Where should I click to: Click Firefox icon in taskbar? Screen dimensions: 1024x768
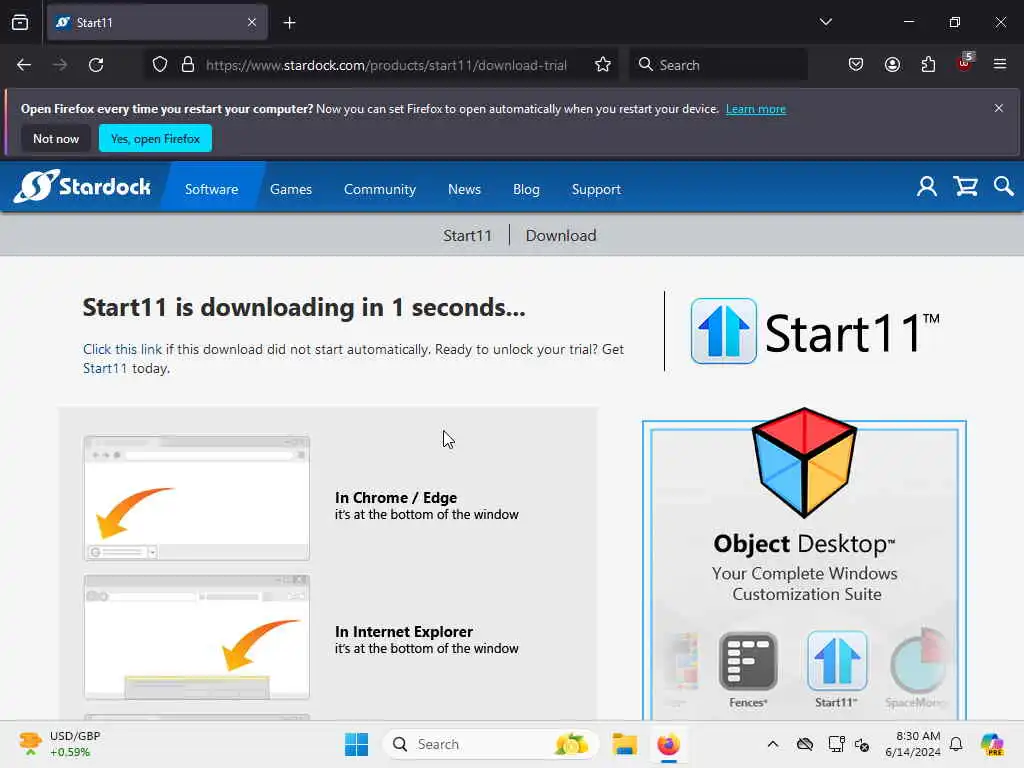click(x=668, y=744)
